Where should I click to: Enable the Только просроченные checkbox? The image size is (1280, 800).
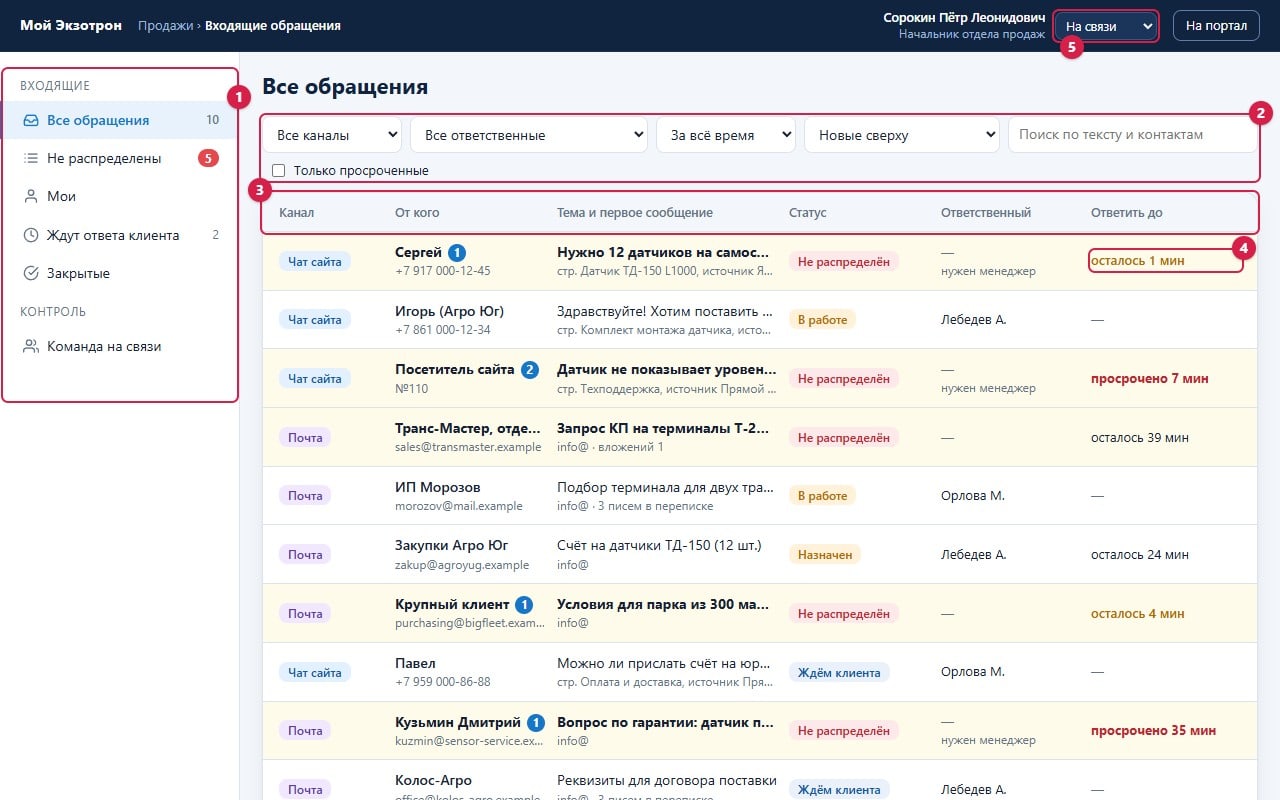pos(279,171)
